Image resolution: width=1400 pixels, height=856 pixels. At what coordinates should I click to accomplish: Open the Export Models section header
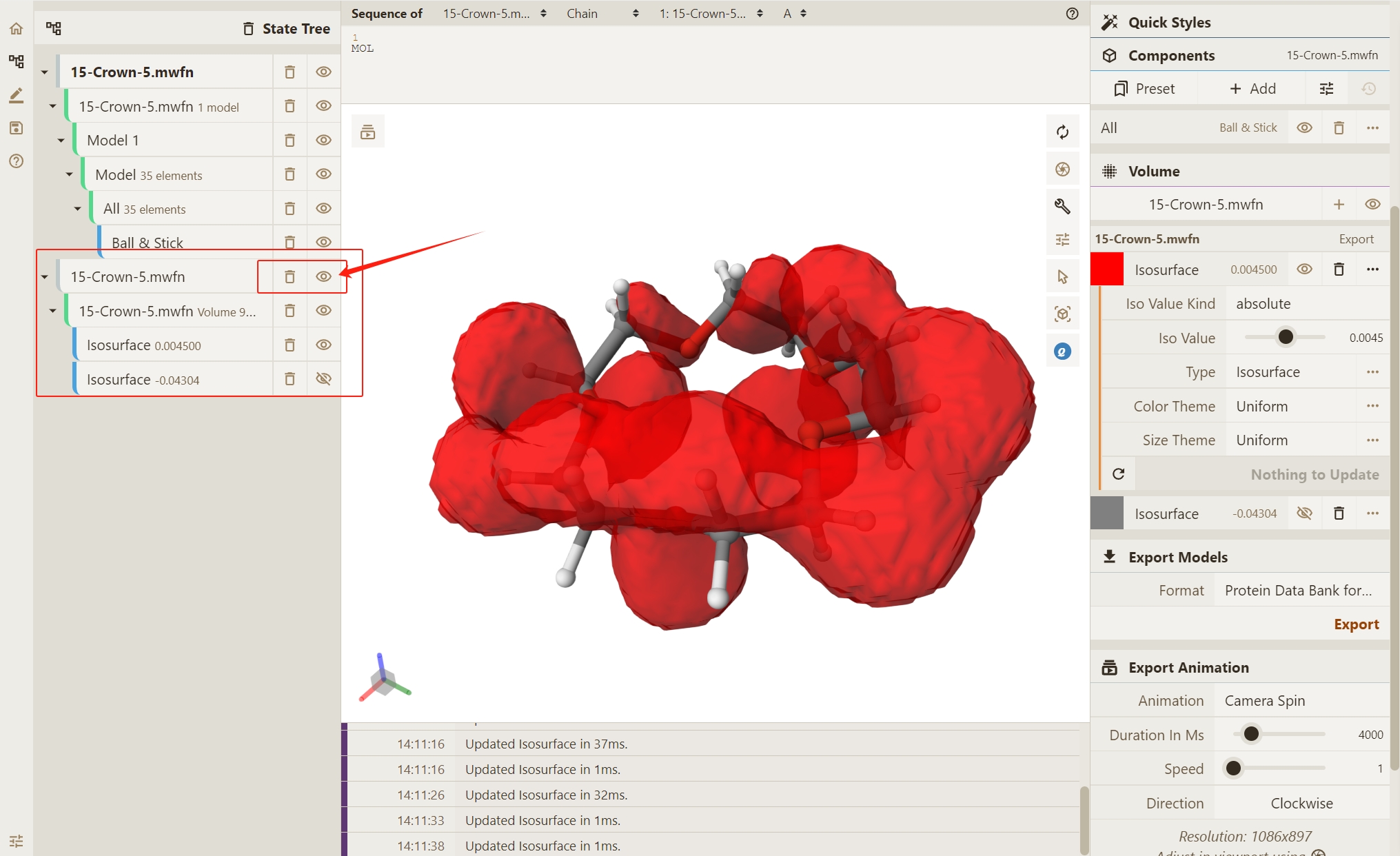(x=1177, y=557)
